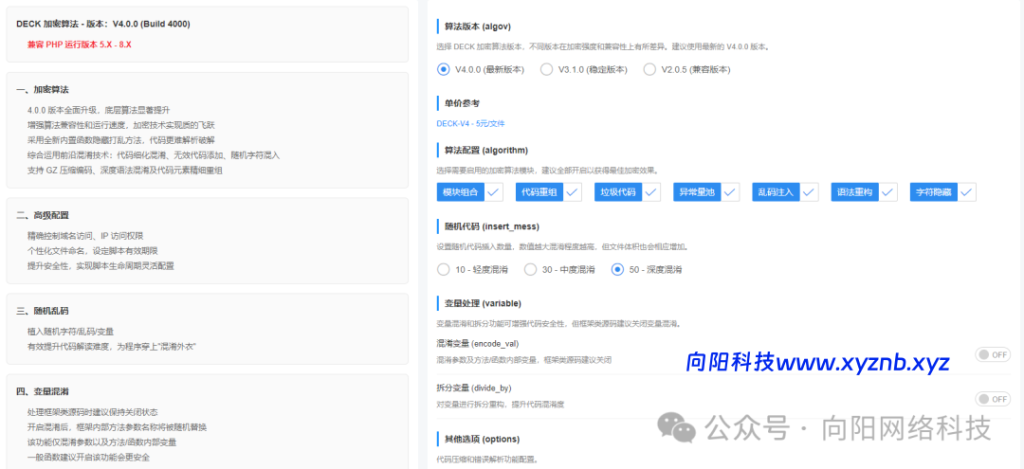Choose 30 - 中度混淆 random code level
The image size is (1024, 469).
click(x=560, y=269)
